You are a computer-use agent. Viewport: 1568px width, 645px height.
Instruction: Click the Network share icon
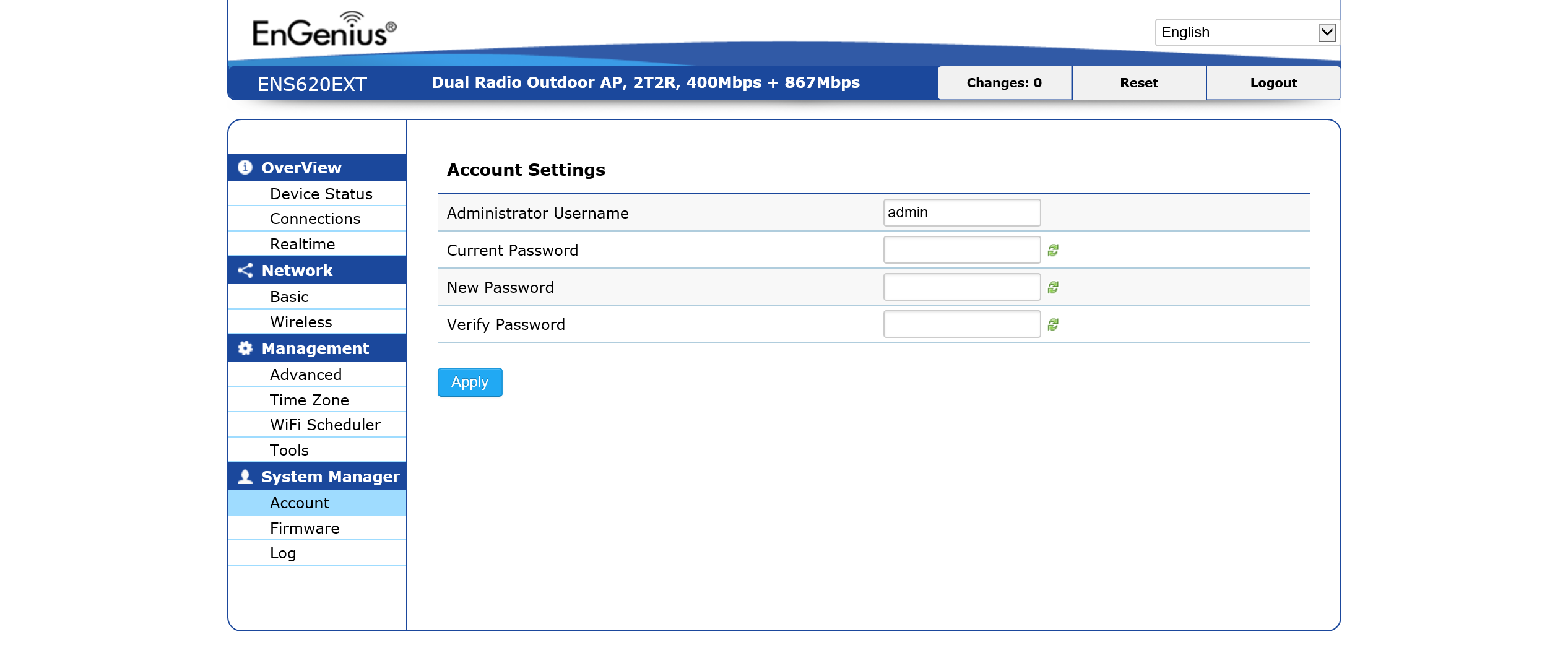(x=245, y=271)
